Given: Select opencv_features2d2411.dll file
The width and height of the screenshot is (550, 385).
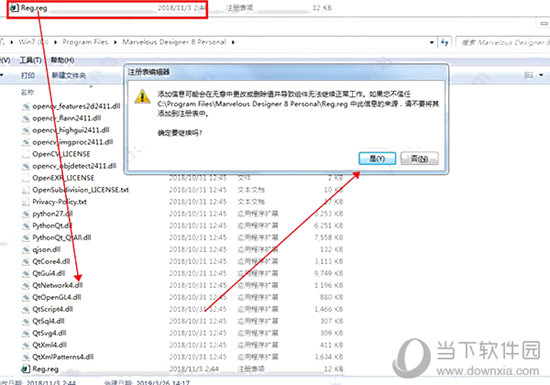Looking at the screenshot, I should (76, 106).
